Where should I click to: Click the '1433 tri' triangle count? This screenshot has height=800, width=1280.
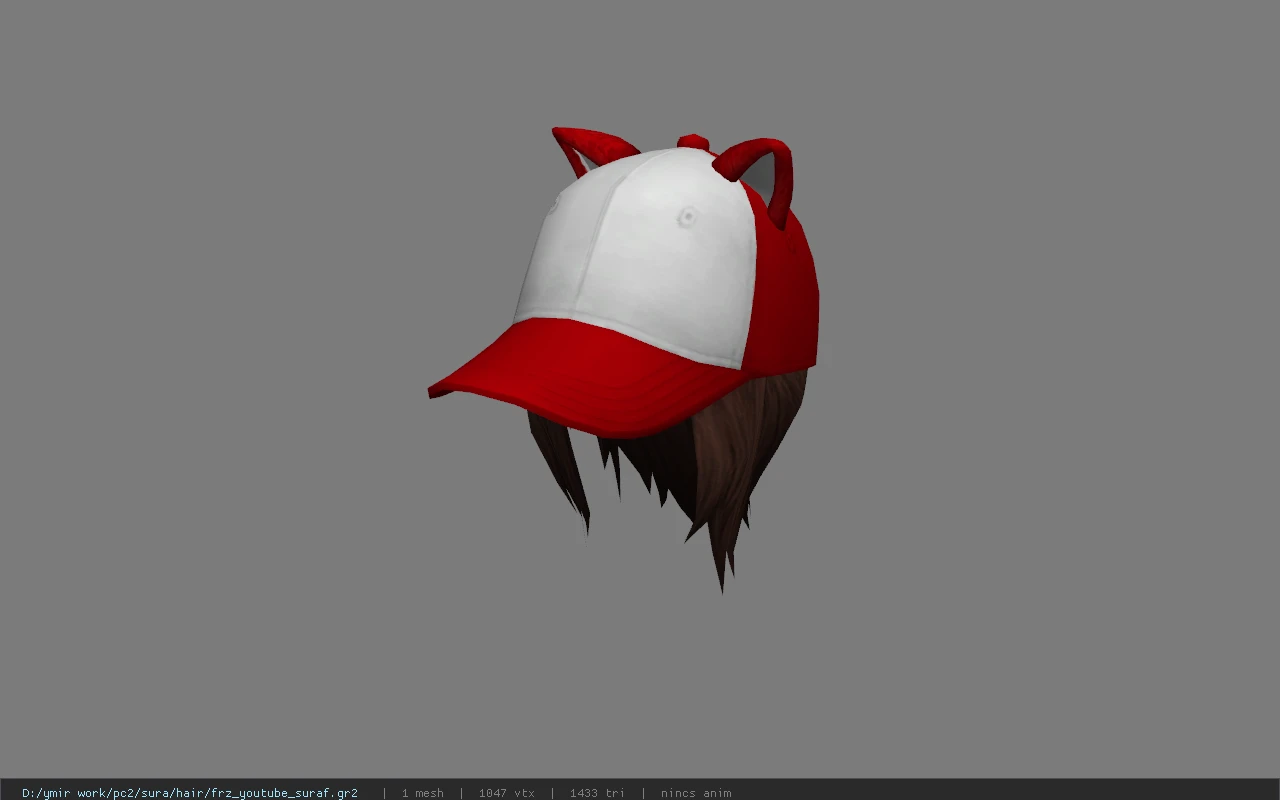[597, 793]
